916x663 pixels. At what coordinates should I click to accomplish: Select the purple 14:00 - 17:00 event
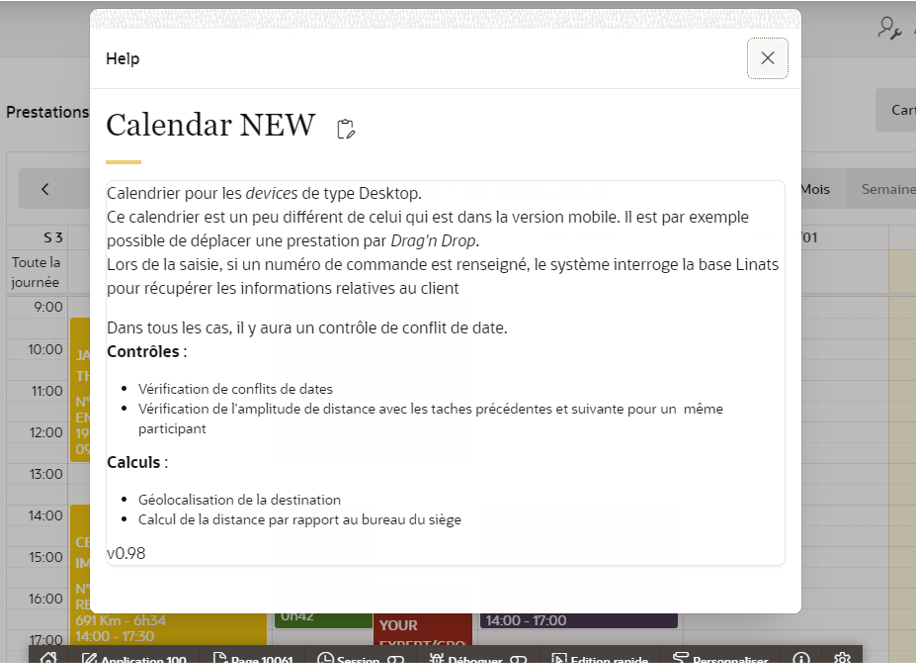coord(578,620)
